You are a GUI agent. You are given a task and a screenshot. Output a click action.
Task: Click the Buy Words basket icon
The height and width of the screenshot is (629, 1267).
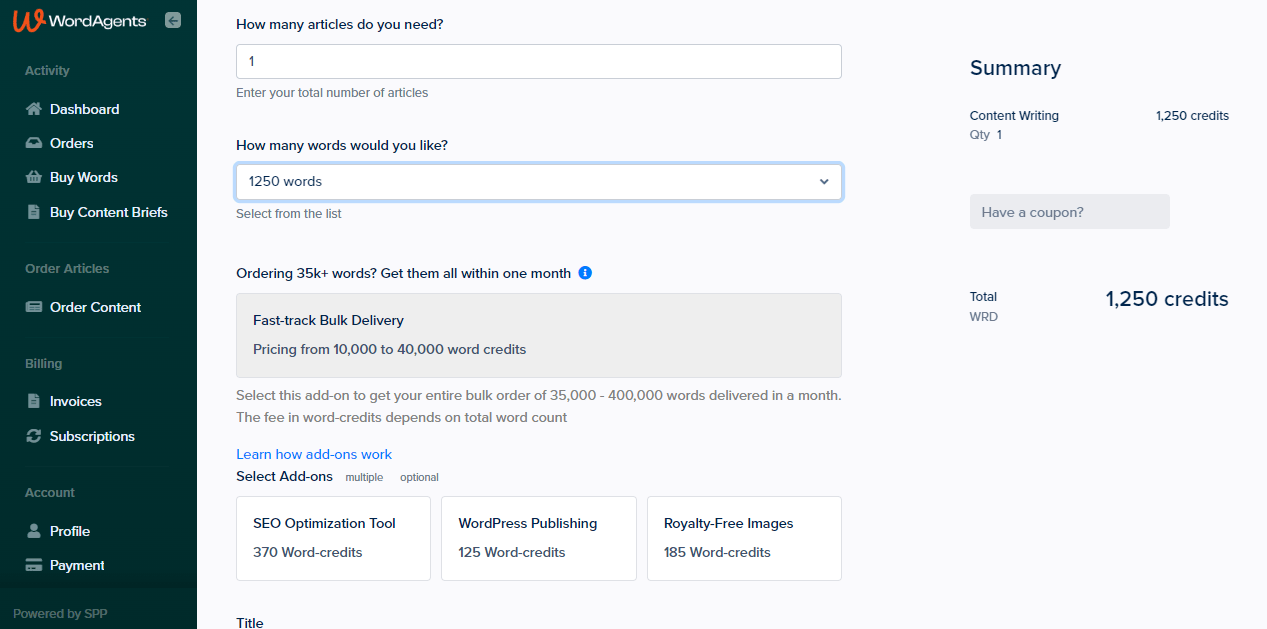pyautogui.click(x=34, y=177)
